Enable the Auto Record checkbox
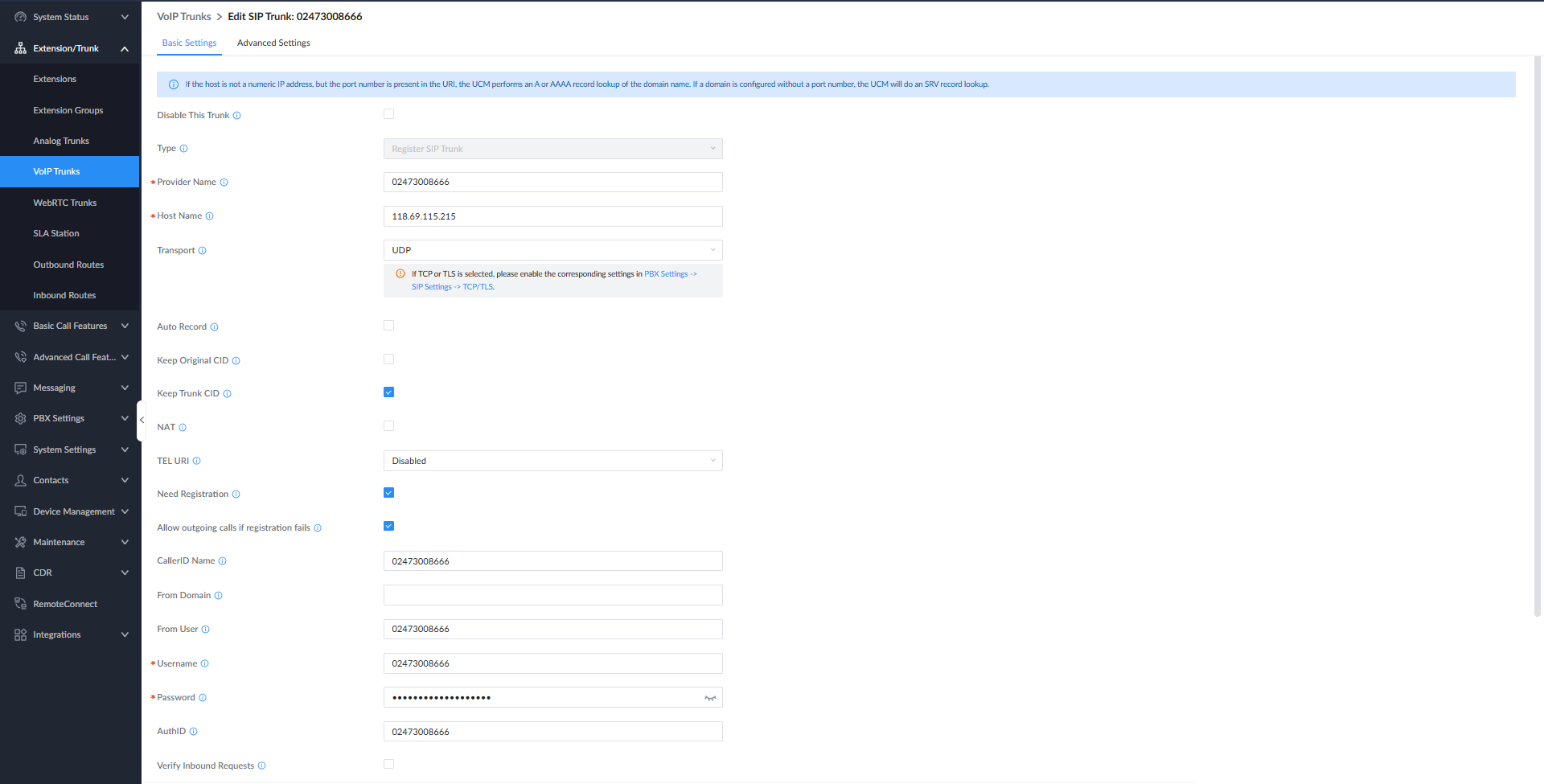 pyautogui.click(x=388, y=326)
